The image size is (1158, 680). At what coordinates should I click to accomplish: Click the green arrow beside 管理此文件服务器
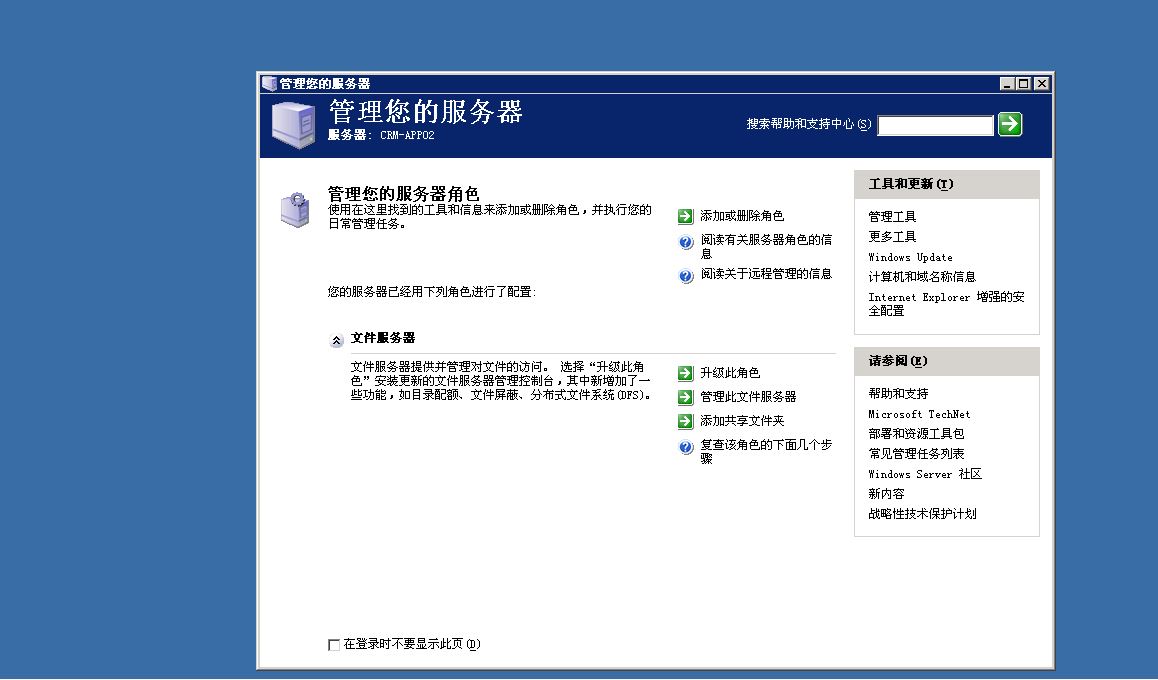coord(685,397)
